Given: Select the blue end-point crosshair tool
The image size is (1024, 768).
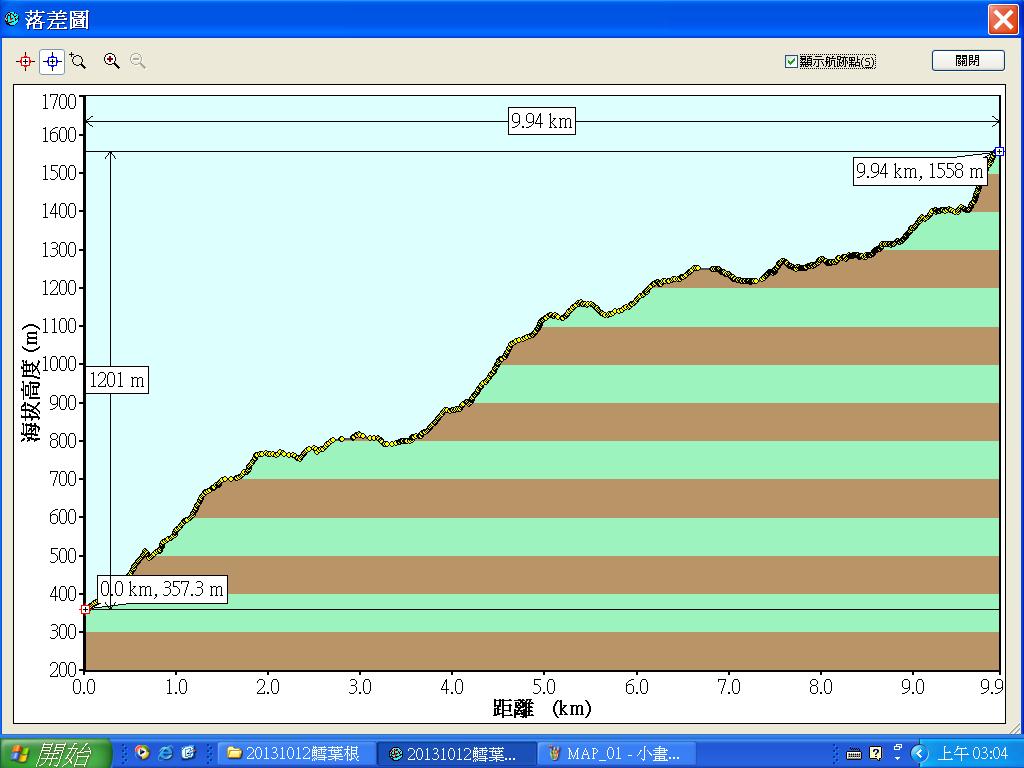Looking at the screenshot, I should pyautogui.click(x=52, y=62).
